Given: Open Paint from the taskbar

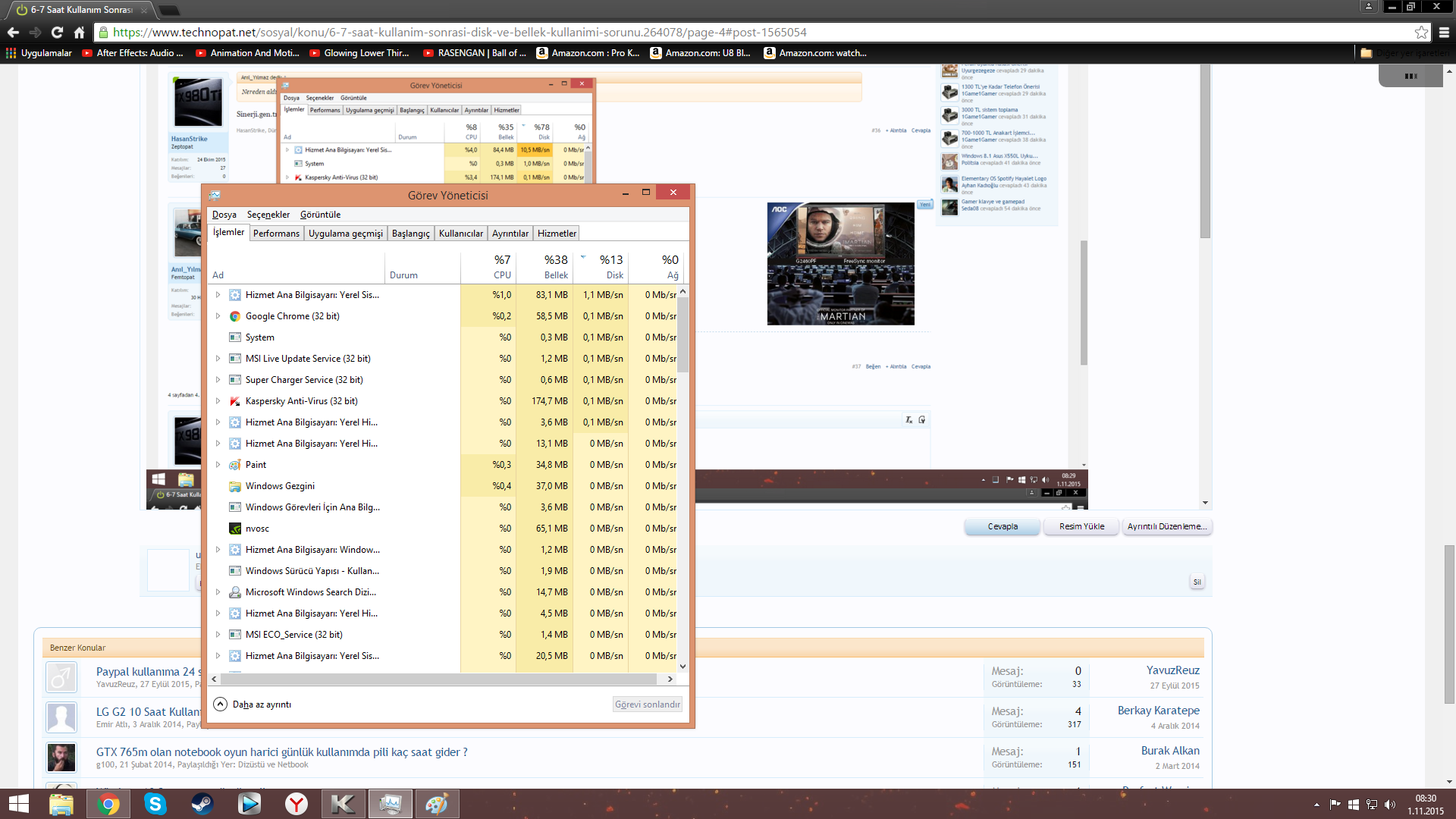Looking at the screenshot, I should pos(438,804).
